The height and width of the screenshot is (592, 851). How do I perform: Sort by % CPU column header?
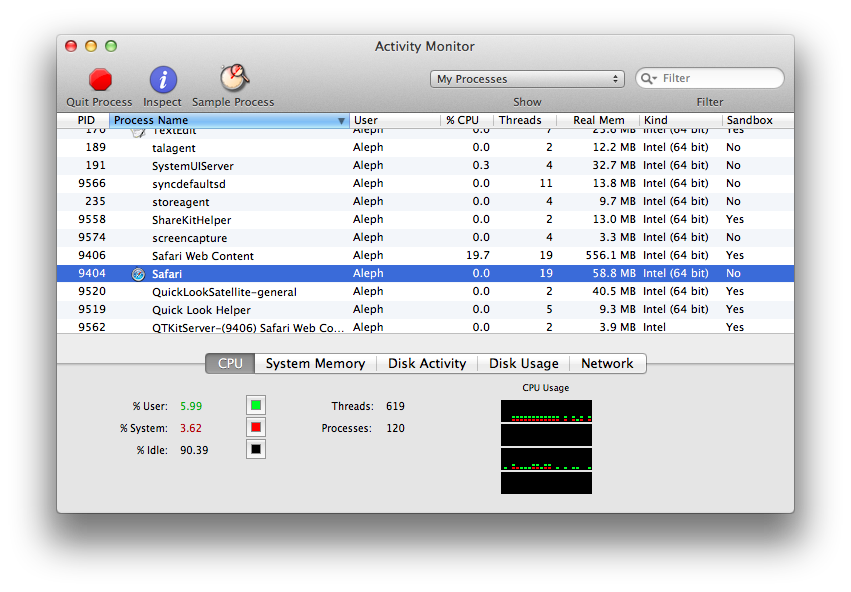tap(466, 120)
